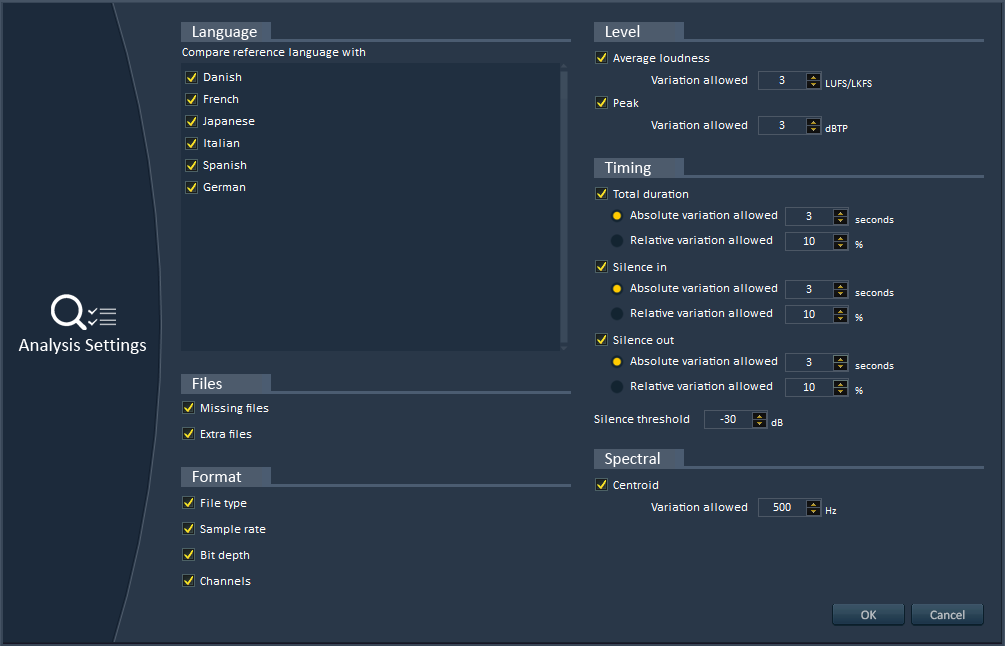This screenshot has height=646, width=1005.
Task: Click the Average loudness variation value field
Action: 782,81
